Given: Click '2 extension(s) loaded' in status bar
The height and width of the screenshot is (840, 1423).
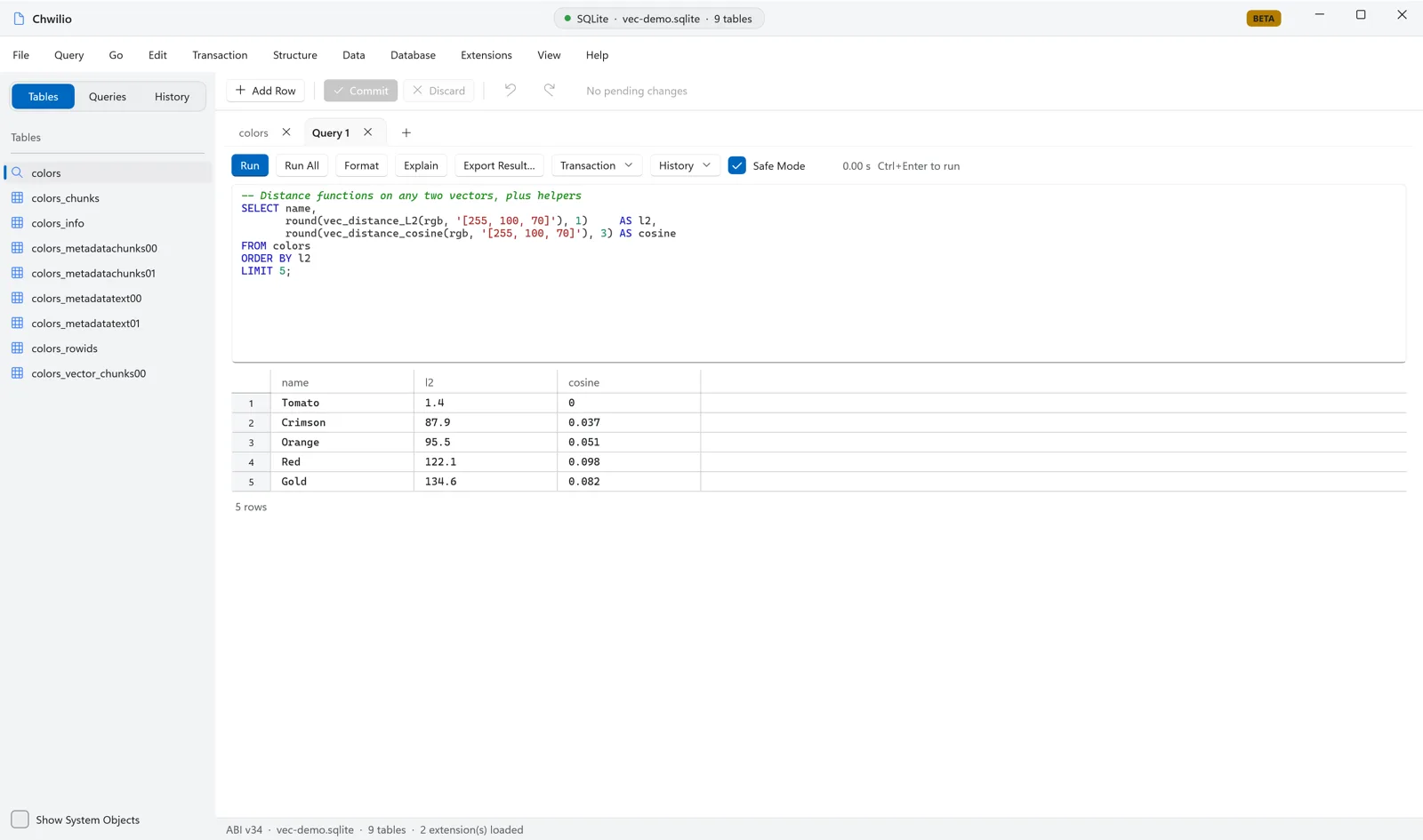Looking at the screenshot, I should [x=471, y=829].
